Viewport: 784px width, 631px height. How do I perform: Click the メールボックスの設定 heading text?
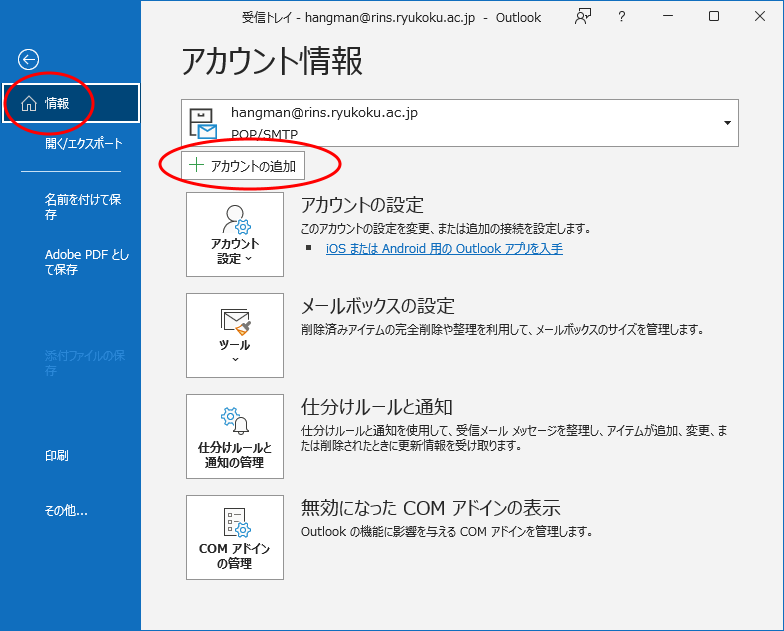point(378,306)
